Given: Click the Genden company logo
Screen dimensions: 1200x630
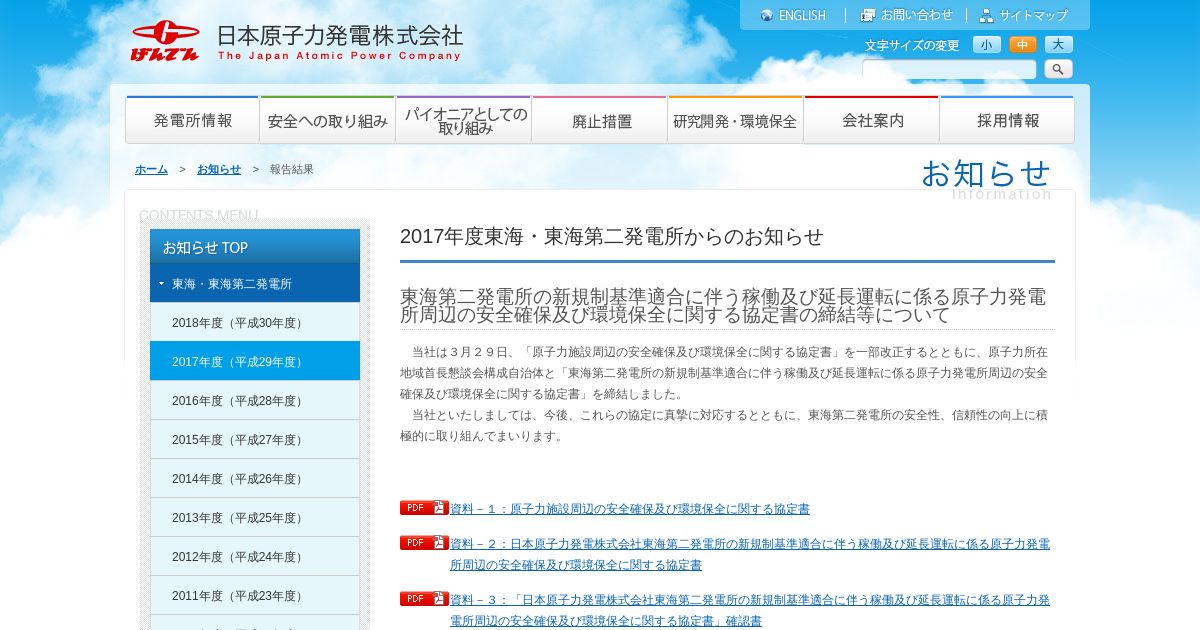Looking at the screenshot, I should coord(165,41).
